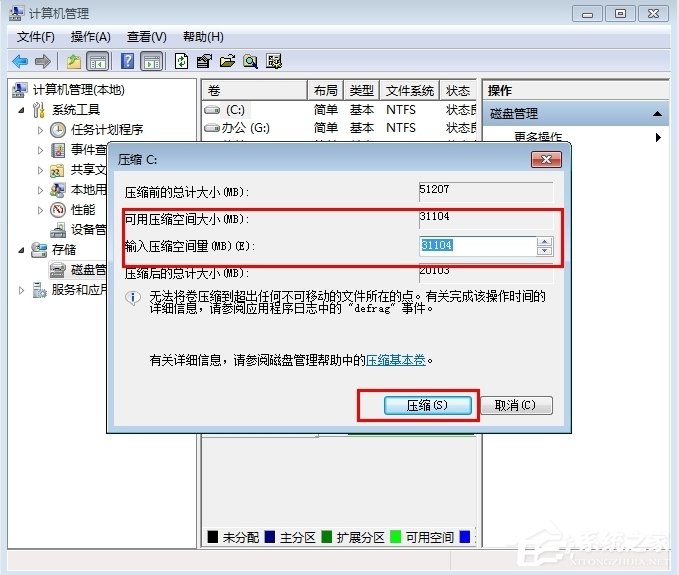Click the Forward arrow toolbar icon
The image size is (679, 575).
point(42,61)
